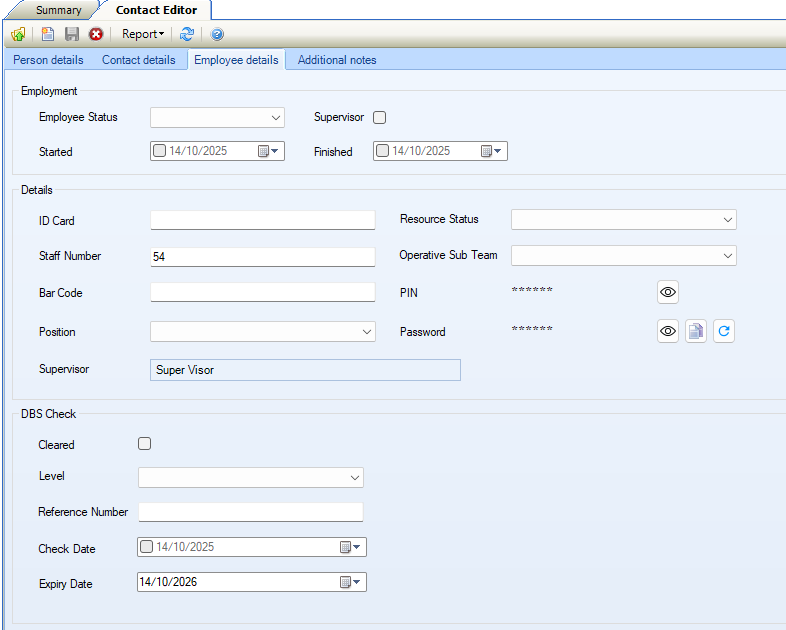Enable the DBS Check Cleared checkbox
786x630 pixels.
tap(145, 444)
